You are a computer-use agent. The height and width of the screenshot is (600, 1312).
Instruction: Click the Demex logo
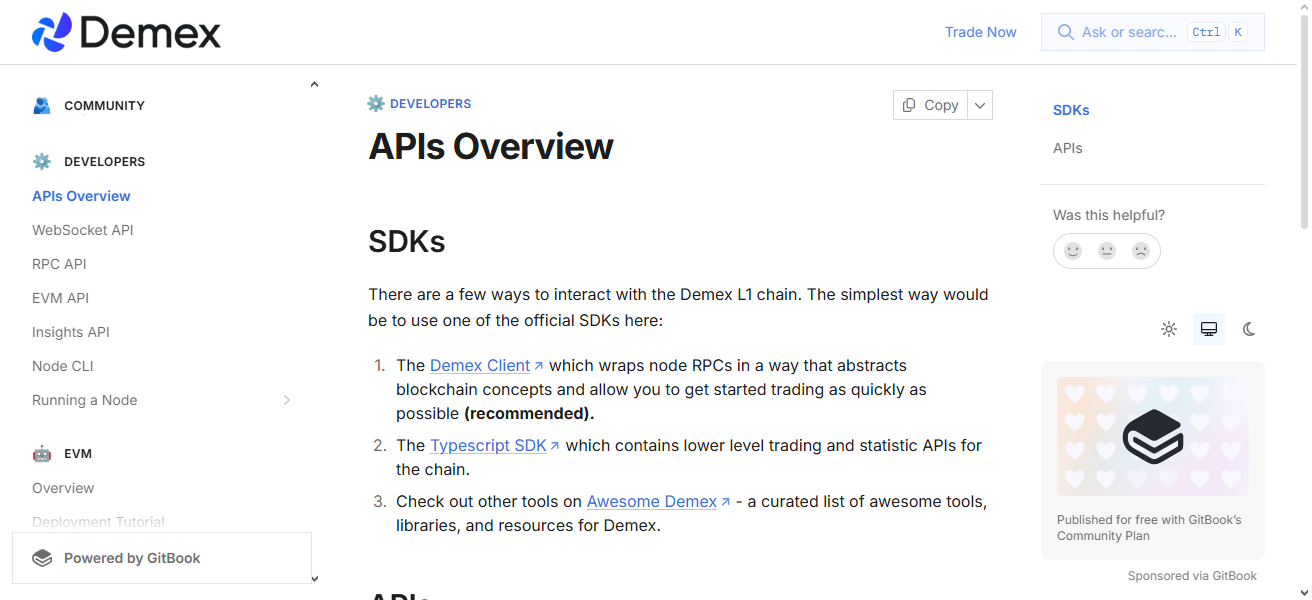coord(125,31)
